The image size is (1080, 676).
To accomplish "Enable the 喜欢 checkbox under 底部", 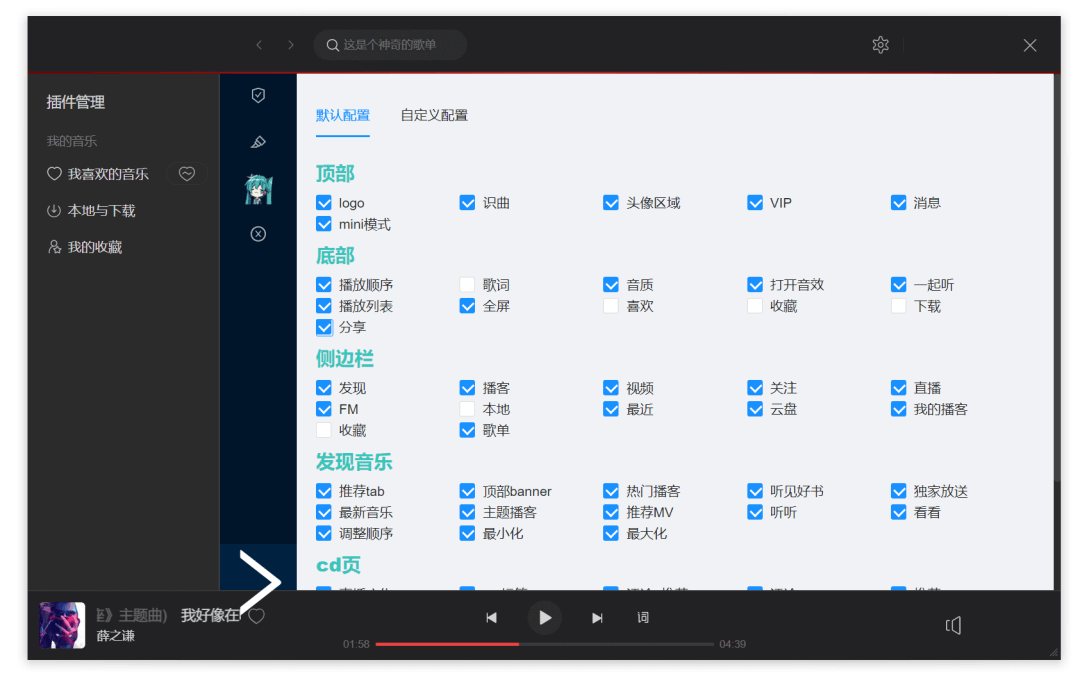I will click(611, 306).
